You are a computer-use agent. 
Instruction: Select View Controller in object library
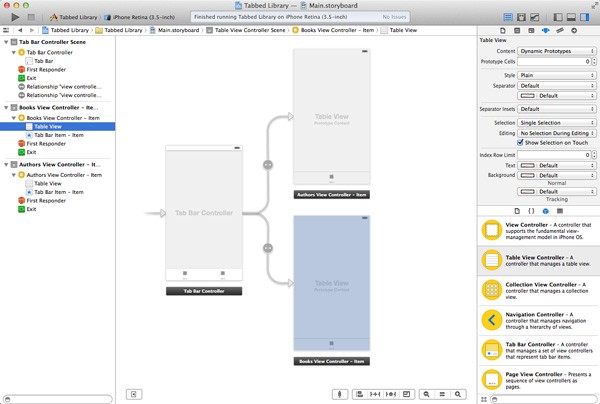[x=539, y=230]
